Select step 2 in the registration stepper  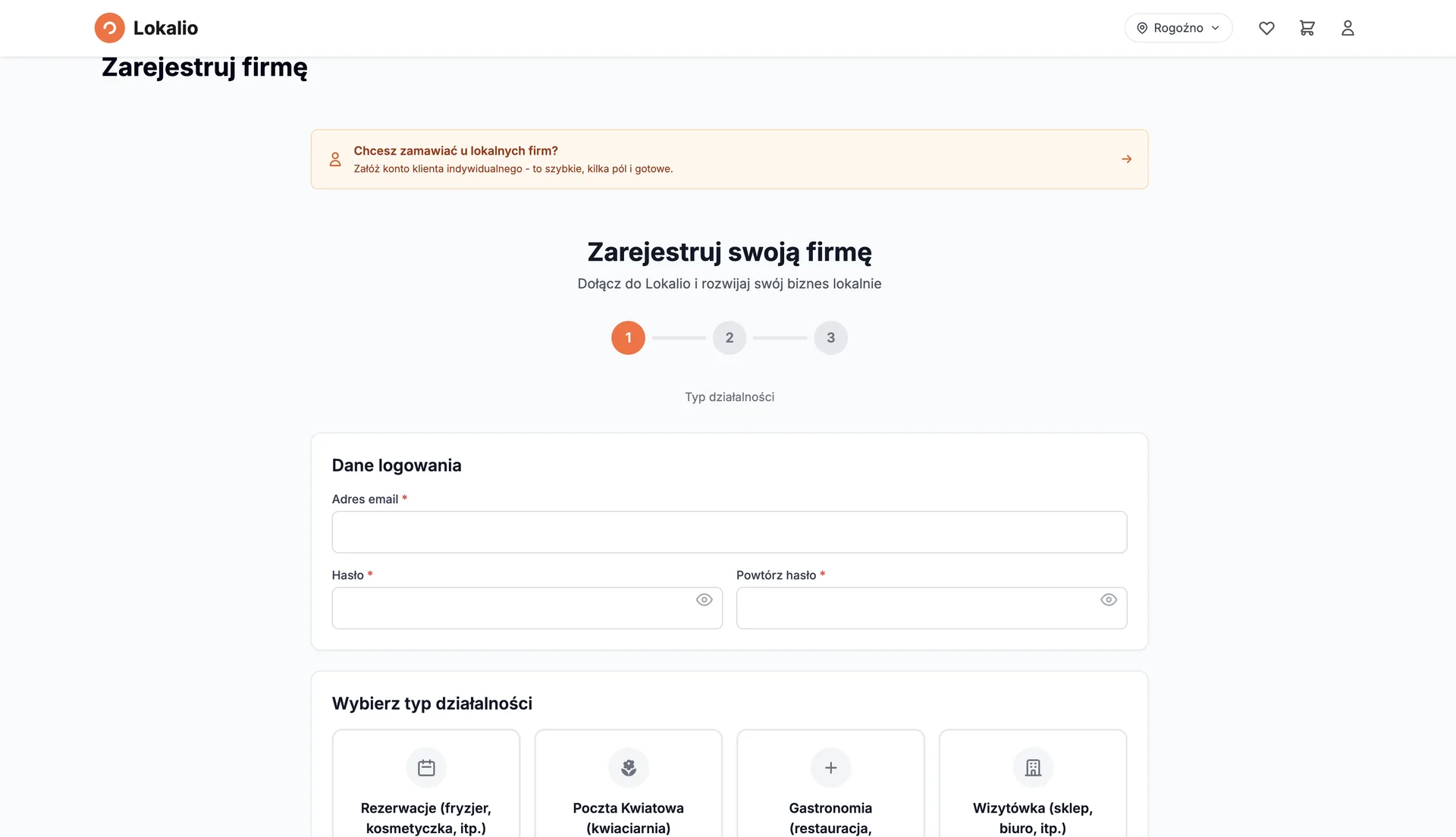tap(730, 337)
